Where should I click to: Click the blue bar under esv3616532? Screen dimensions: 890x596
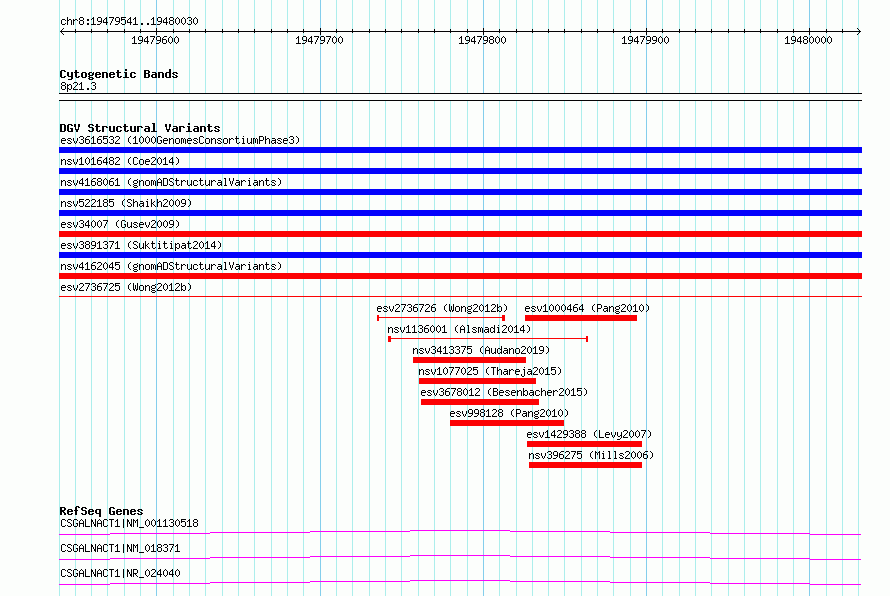[x=460, y=150]
